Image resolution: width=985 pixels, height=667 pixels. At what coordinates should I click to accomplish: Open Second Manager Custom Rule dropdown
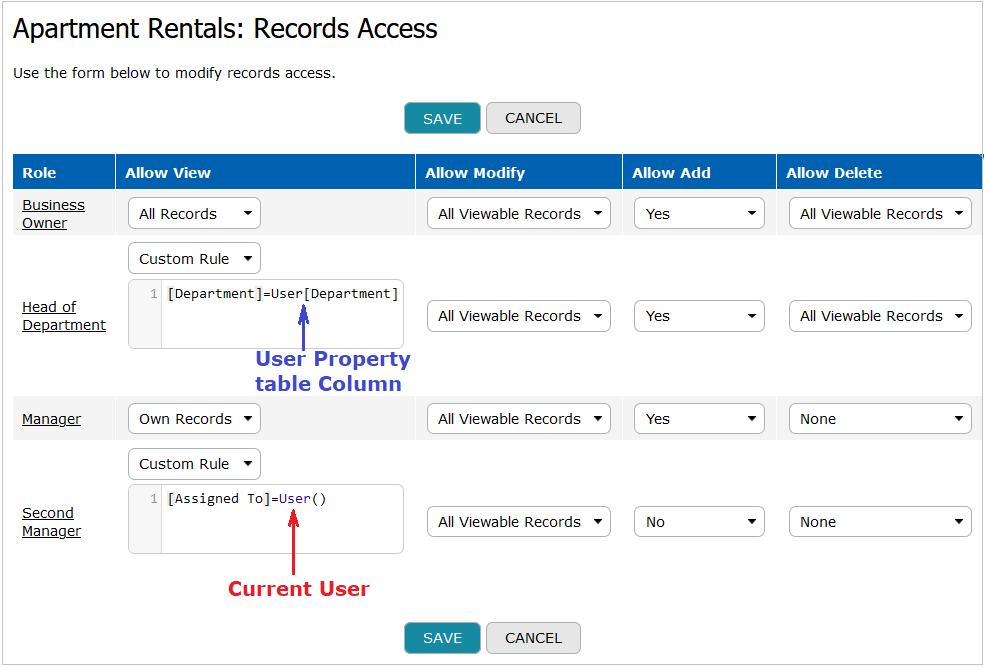click(x=194, y=464)
